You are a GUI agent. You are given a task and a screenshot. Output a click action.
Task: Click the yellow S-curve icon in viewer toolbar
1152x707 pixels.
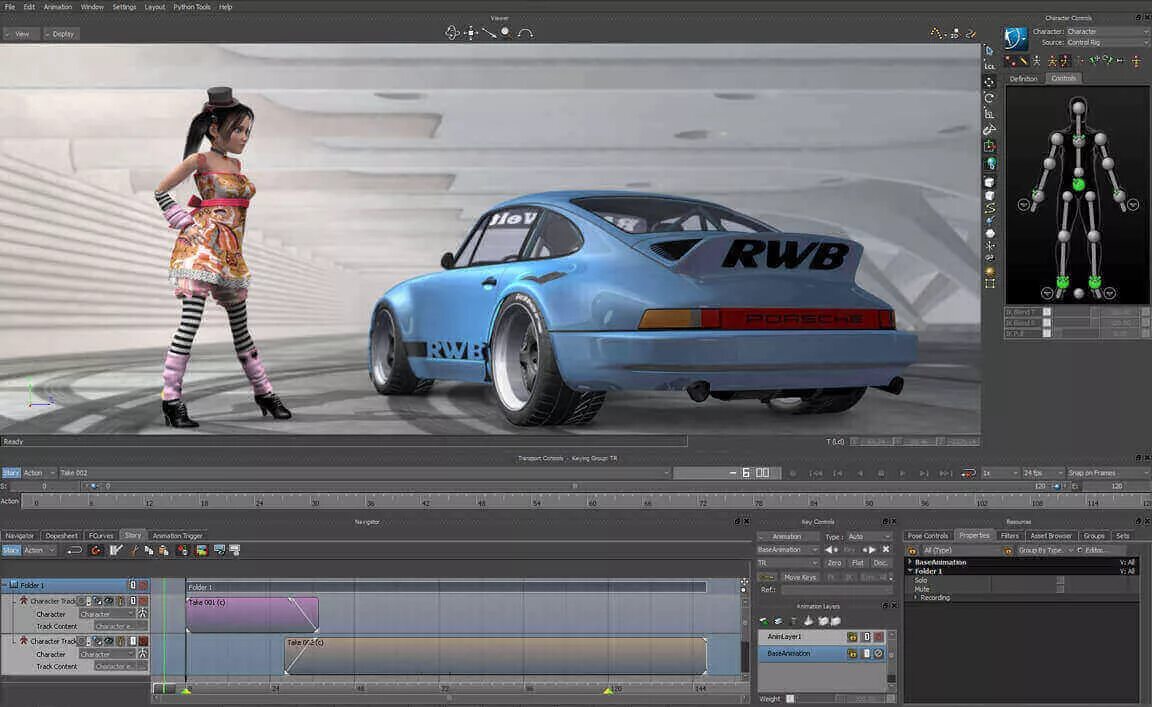(990, 209)
